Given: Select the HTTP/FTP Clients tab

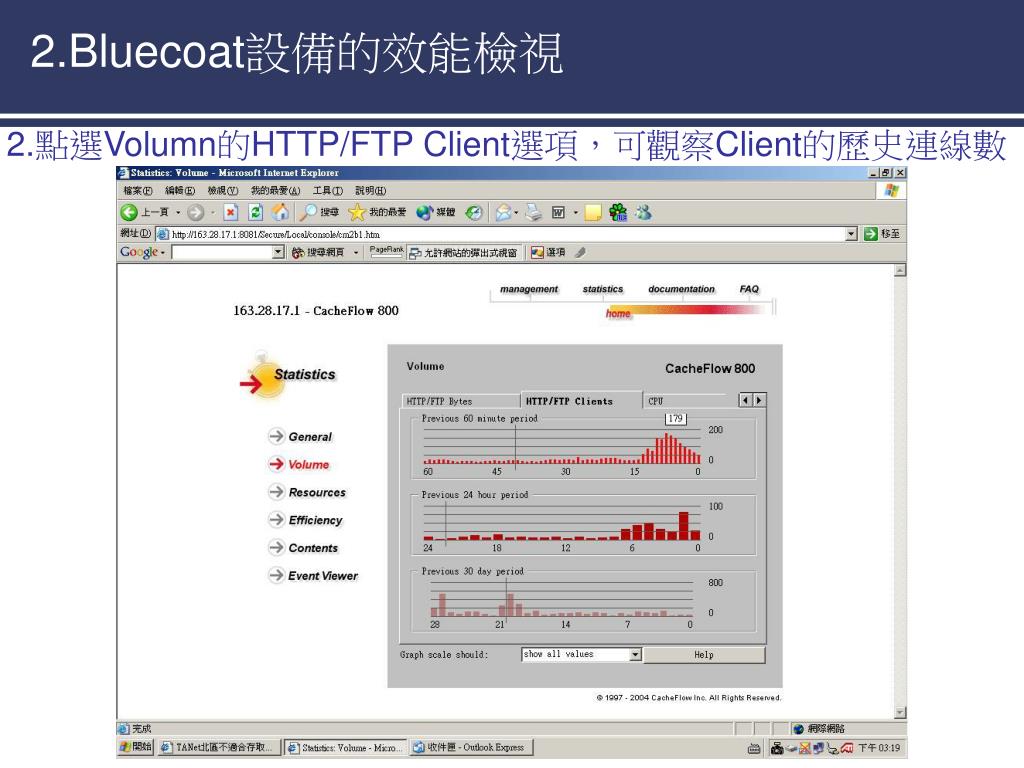Looking at the screenshot, I should click(581, 401).
